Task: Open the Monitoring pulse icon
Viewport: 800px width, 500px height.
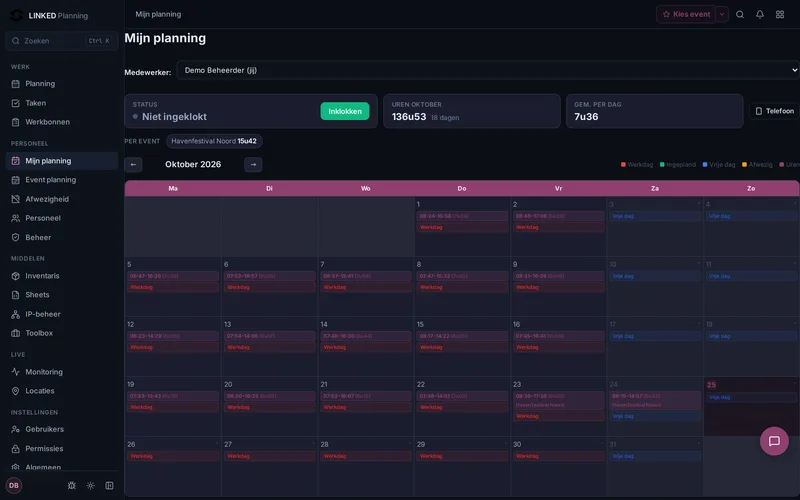Action: point(16,372)
